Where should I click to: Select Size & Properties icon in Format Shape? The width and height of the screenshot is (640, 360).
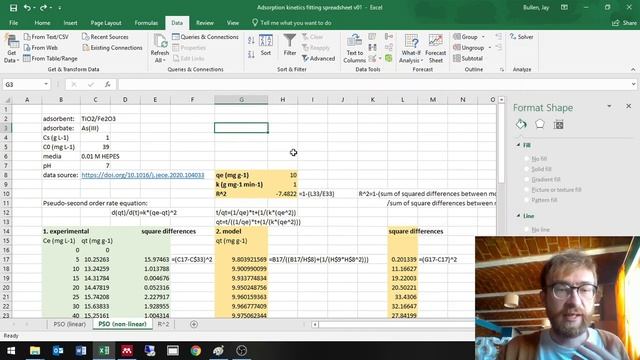tap(558, 124)
